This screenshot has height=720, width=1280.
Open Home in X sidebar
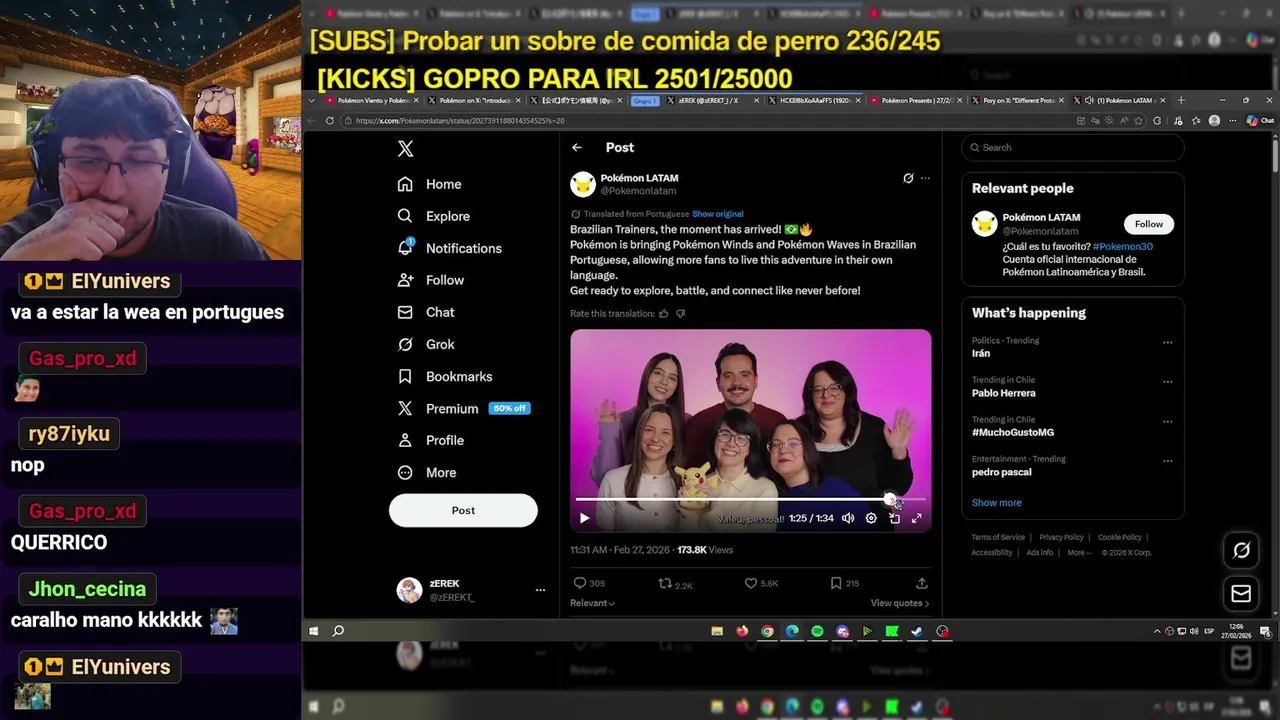tap(429, 184)
